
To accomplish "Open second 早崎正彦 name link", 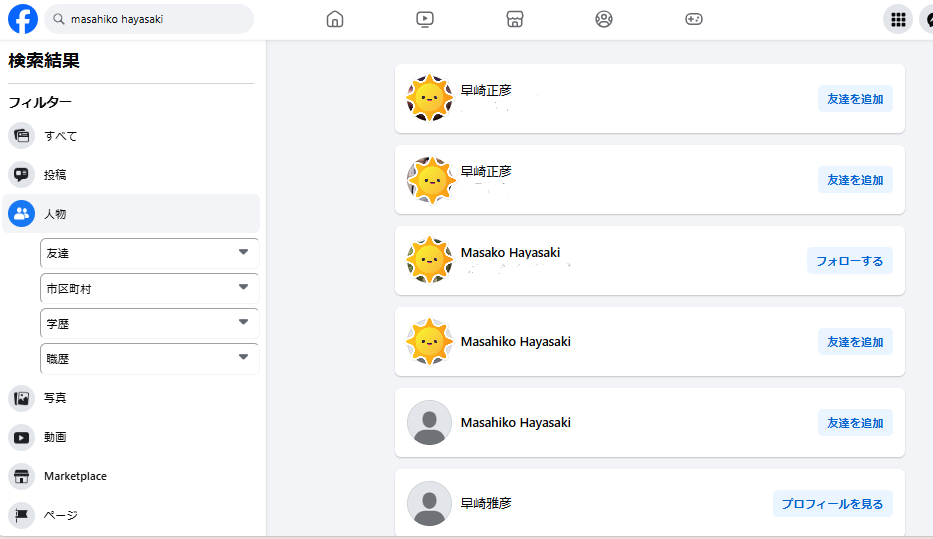I will tap(486, 171).
